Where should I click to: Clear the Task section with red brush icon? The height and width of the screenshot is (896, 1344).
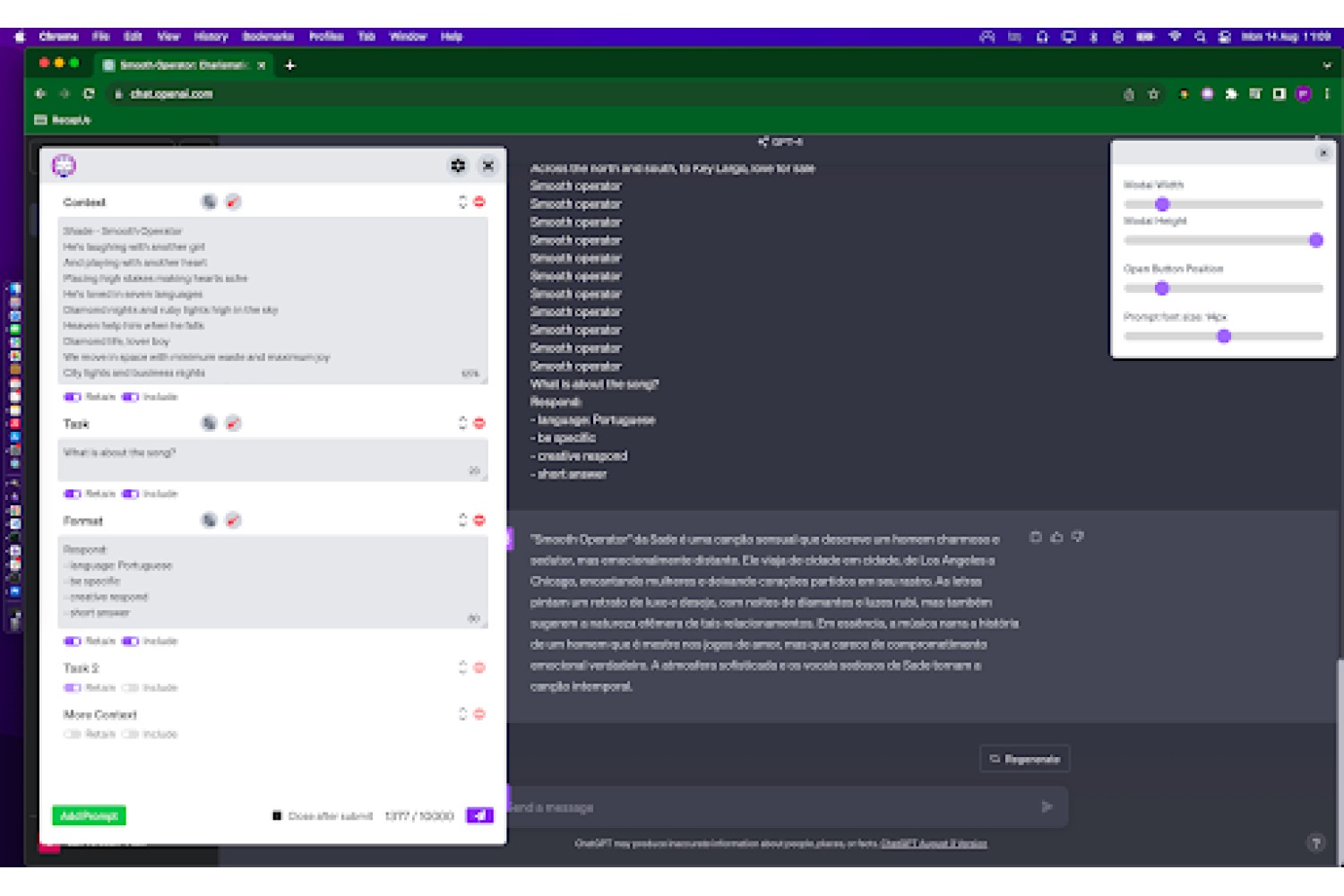[x=233, y=423]
